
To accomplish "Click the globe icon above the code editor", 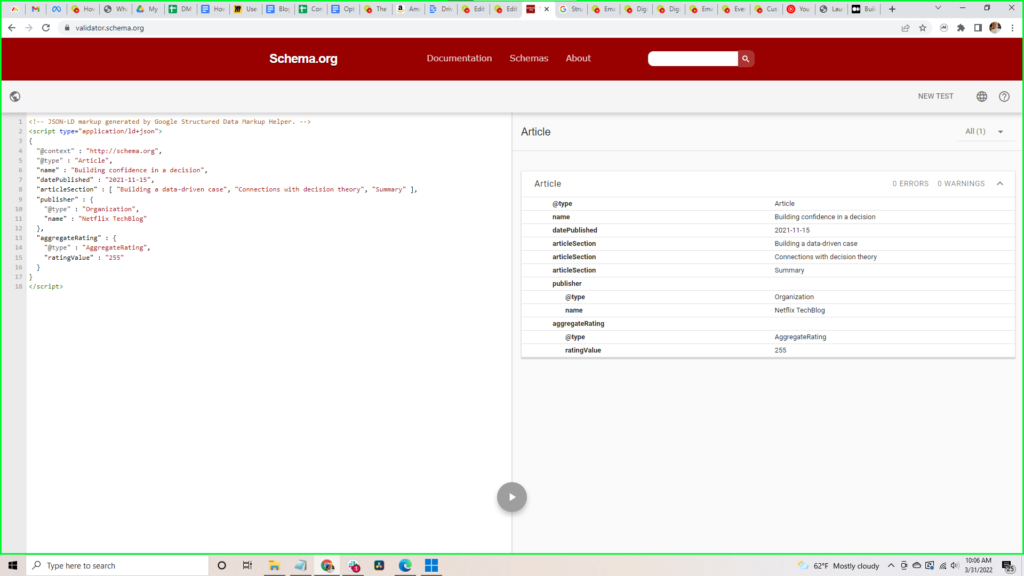I will (x=15, y=97).
